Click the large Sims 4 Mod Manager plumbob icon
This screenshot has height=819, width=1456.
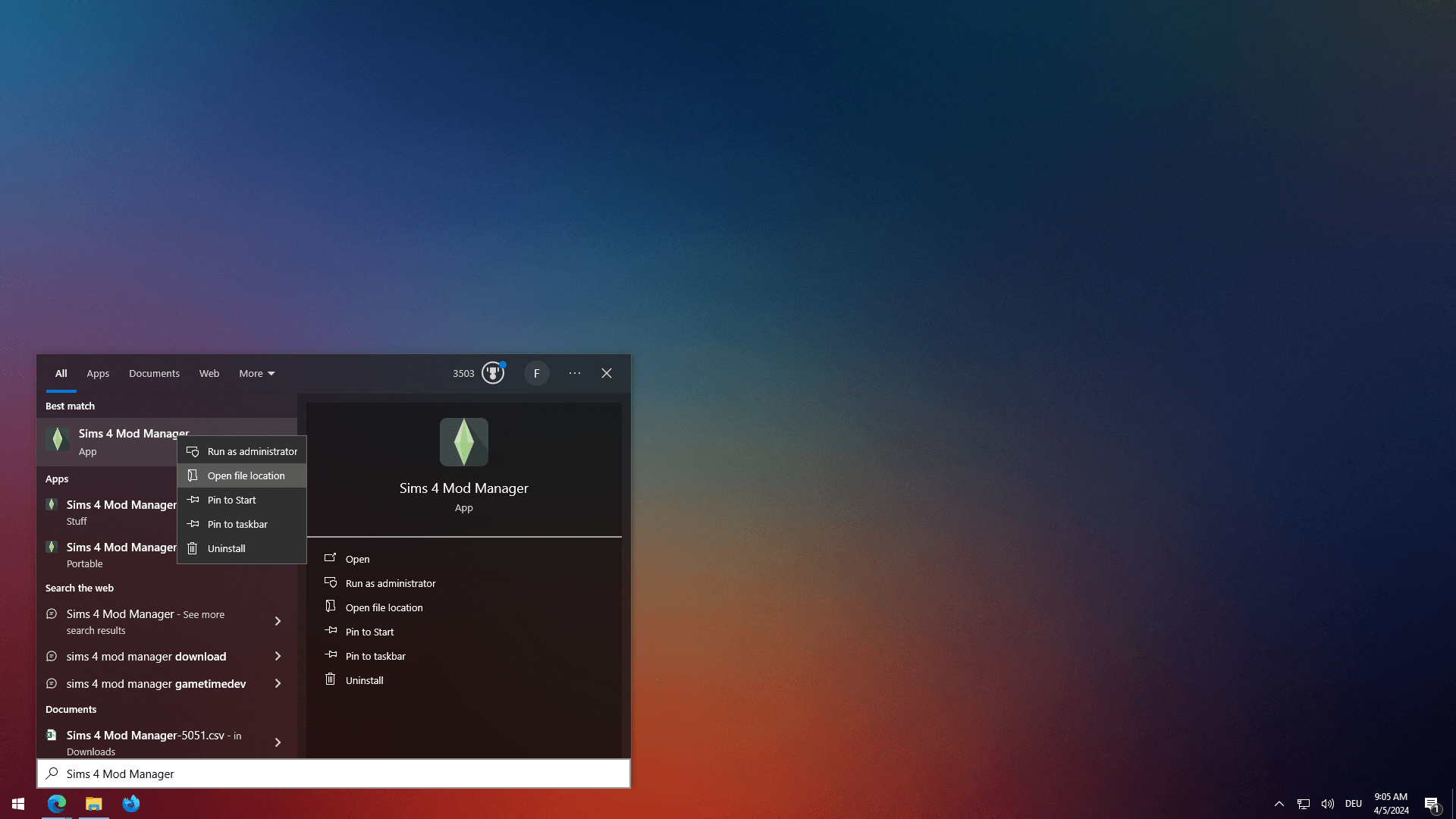tap(464, 442)
